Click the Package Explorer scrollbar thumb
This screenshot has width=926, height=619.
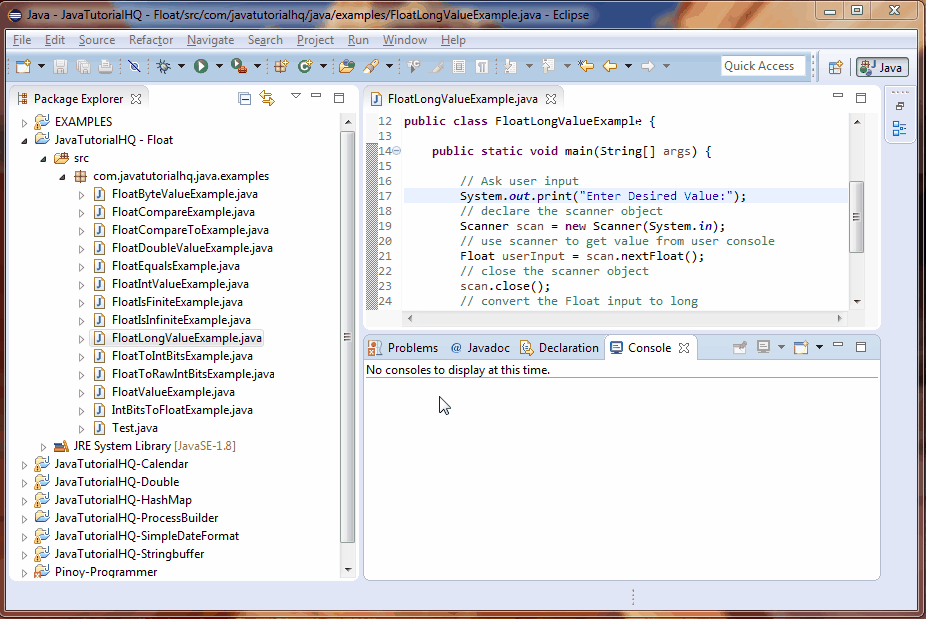pyautogui.click(x=347, y=337)
